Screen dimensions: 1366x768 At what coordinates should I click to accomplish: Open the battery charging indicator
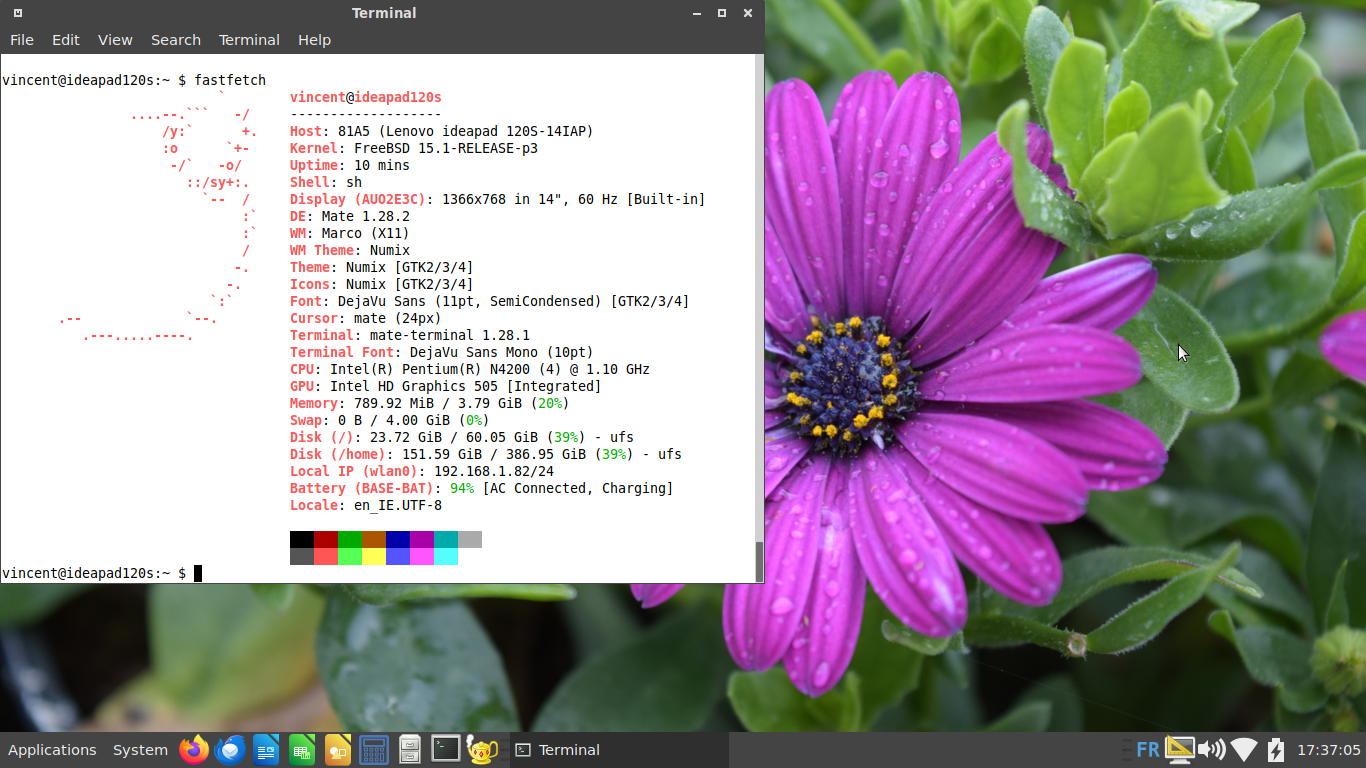pyautogui.click(x=1276, y=749)
